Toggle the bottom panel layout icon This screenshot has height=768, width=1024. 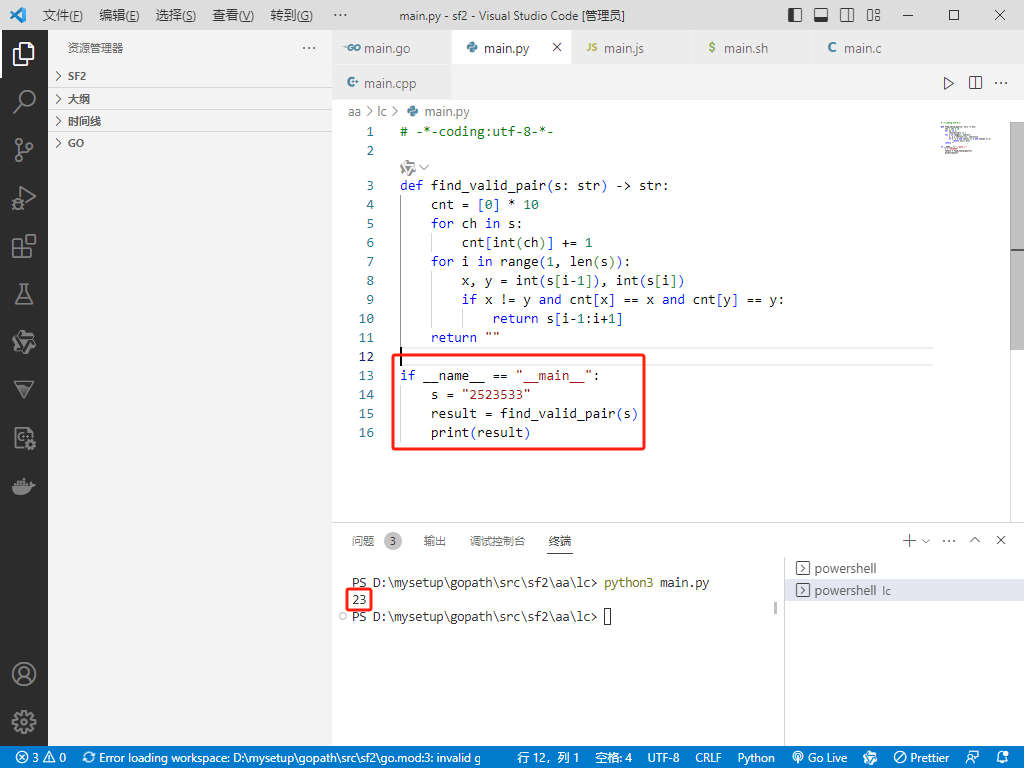821,15
